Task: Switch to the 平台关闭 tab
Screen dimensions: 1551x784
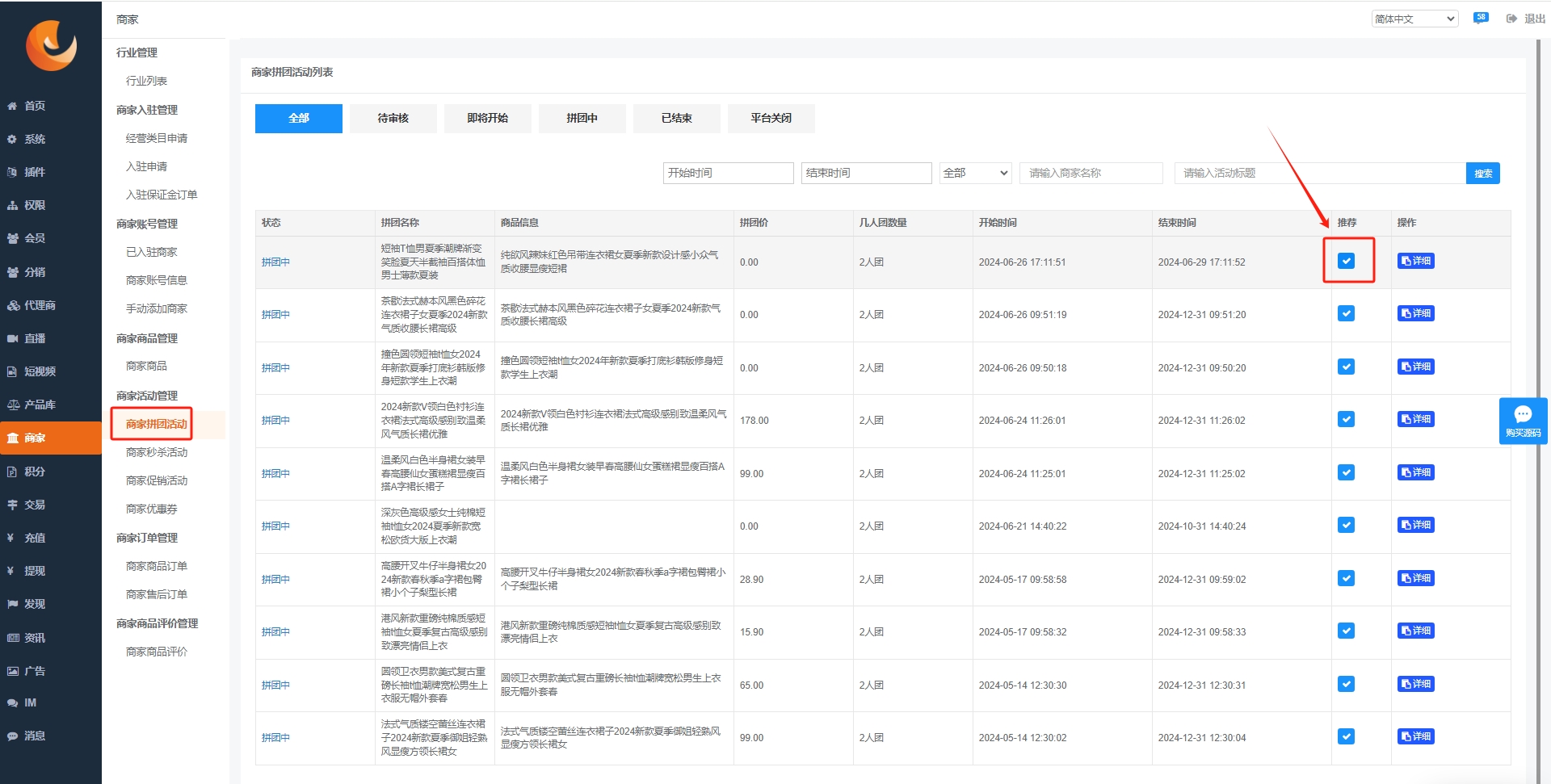Action: tap(771, 118)
